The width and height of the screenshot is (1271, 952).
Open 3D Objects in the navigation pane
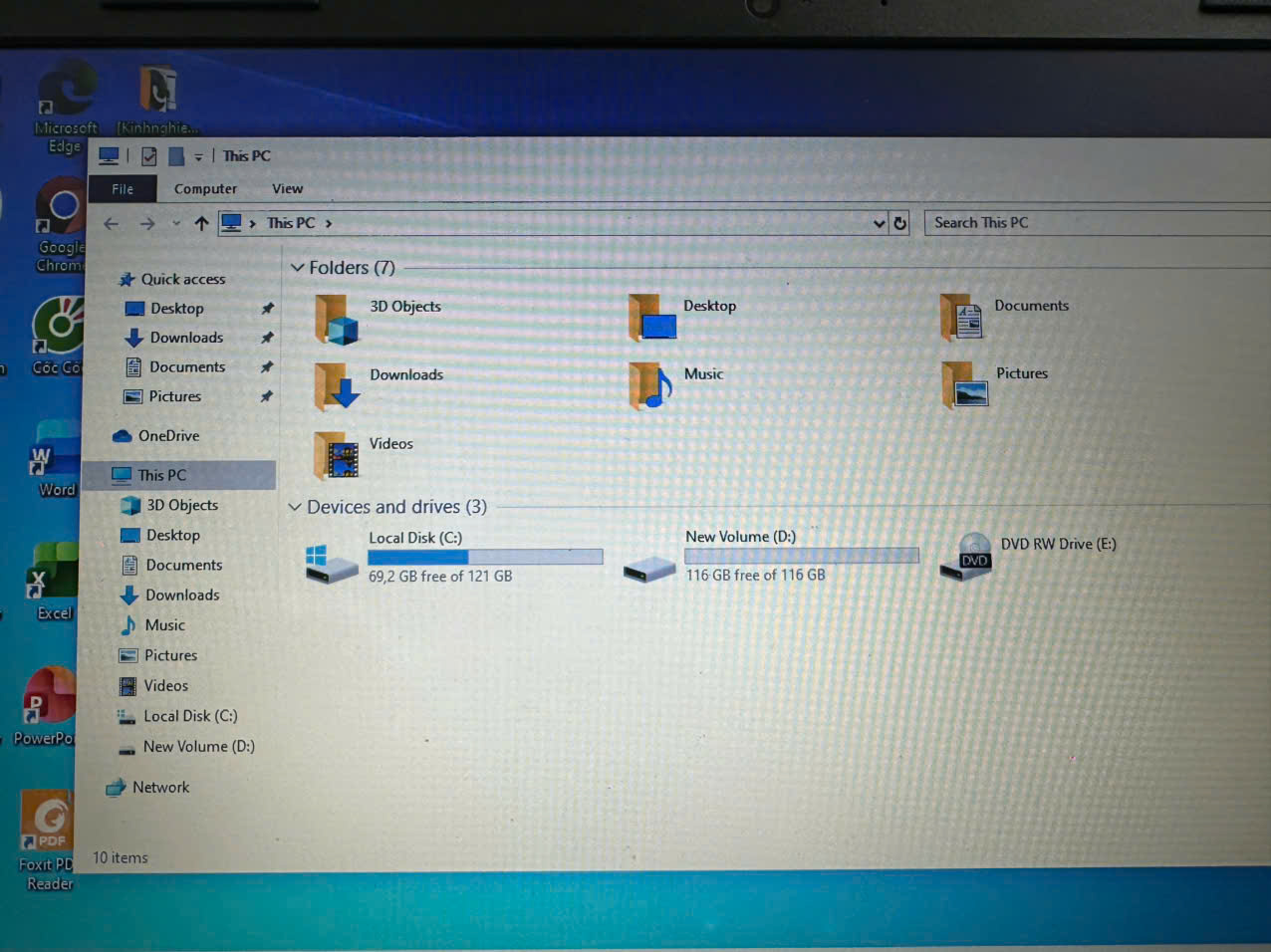[169, 506]
